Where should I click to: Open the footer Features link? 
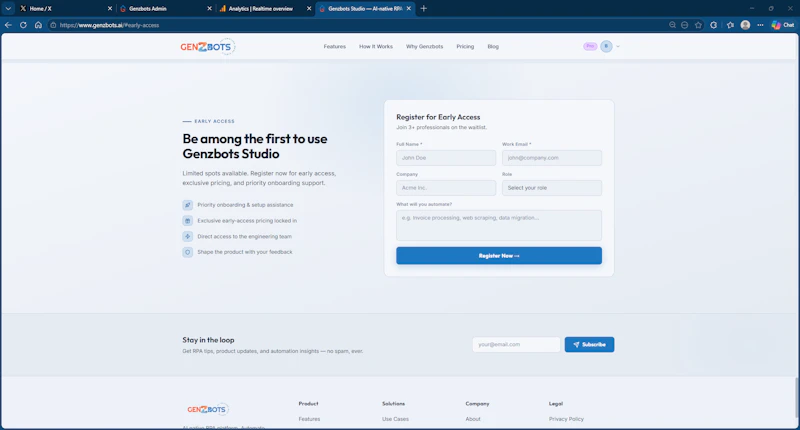[x=309, y=419]
